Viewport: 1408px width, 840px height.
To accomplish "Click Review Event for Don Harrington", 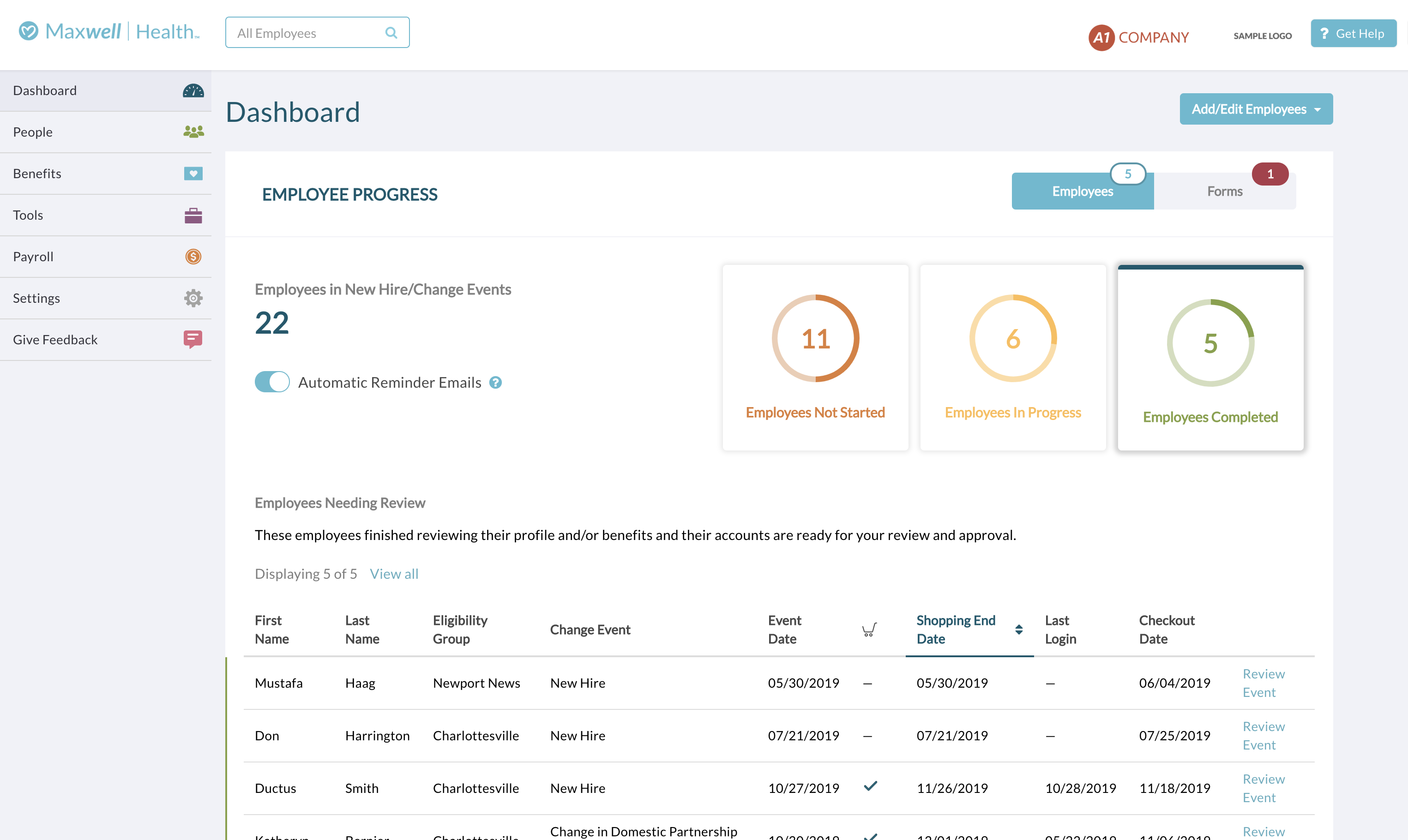I will click(1264, 736).
